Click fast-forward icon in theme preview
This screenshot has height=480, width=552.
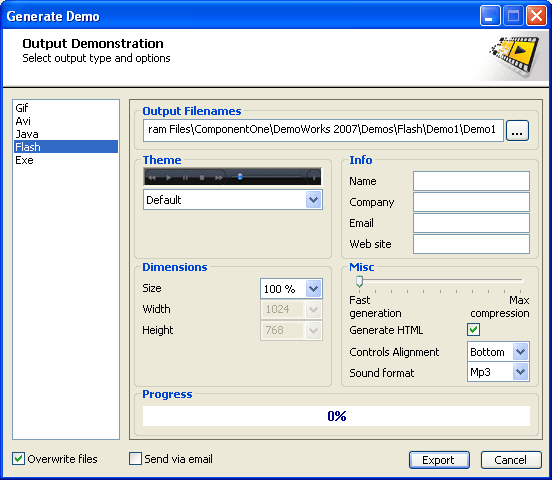pos(219,177)
